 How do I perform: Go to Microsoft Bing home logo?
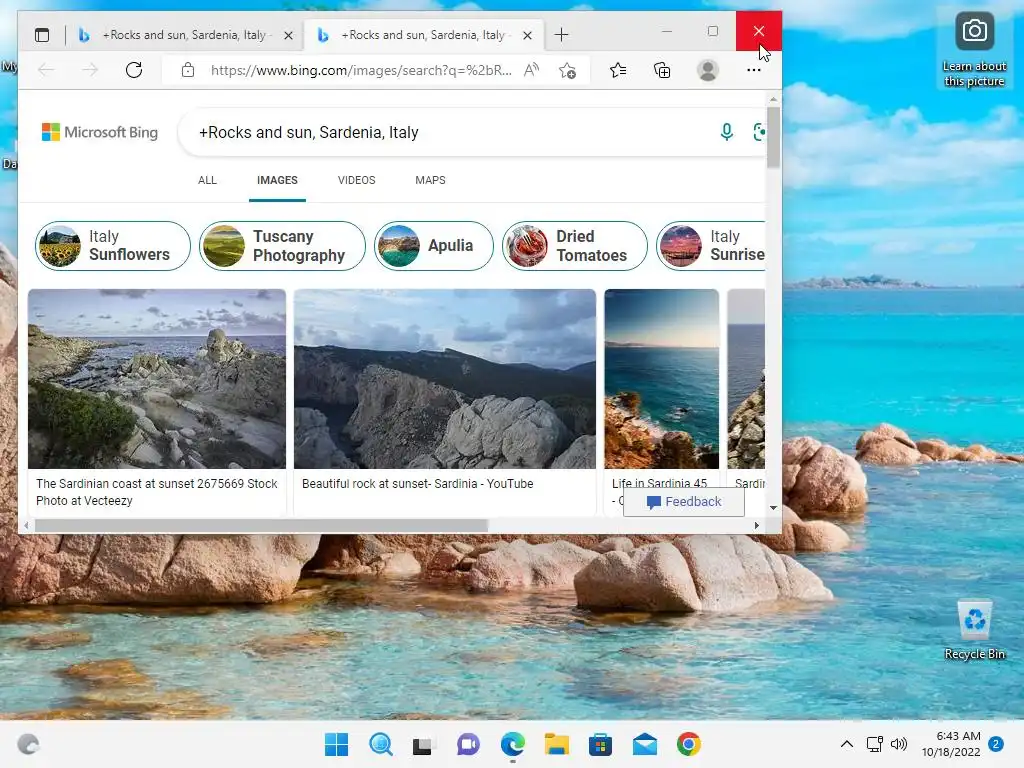tap(100, 132)
